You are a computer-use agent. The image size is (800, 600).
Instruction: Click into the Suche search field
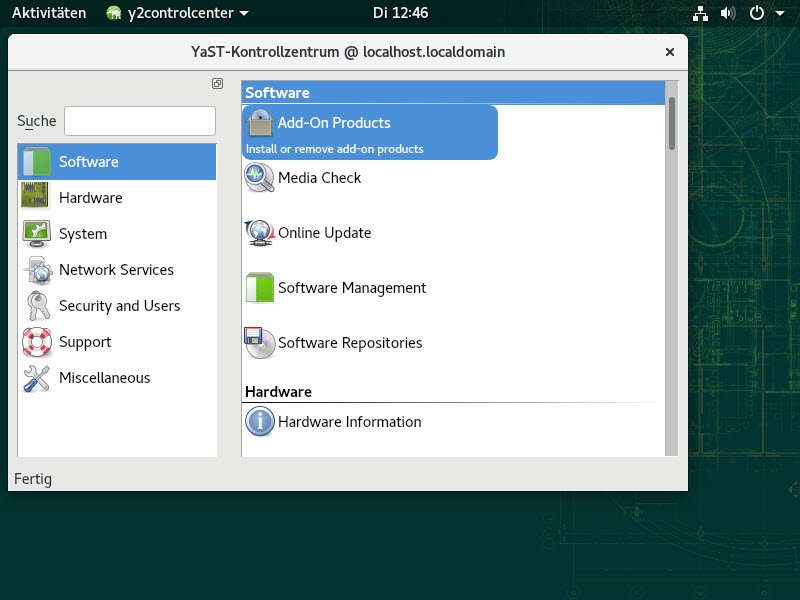(140, 121)
